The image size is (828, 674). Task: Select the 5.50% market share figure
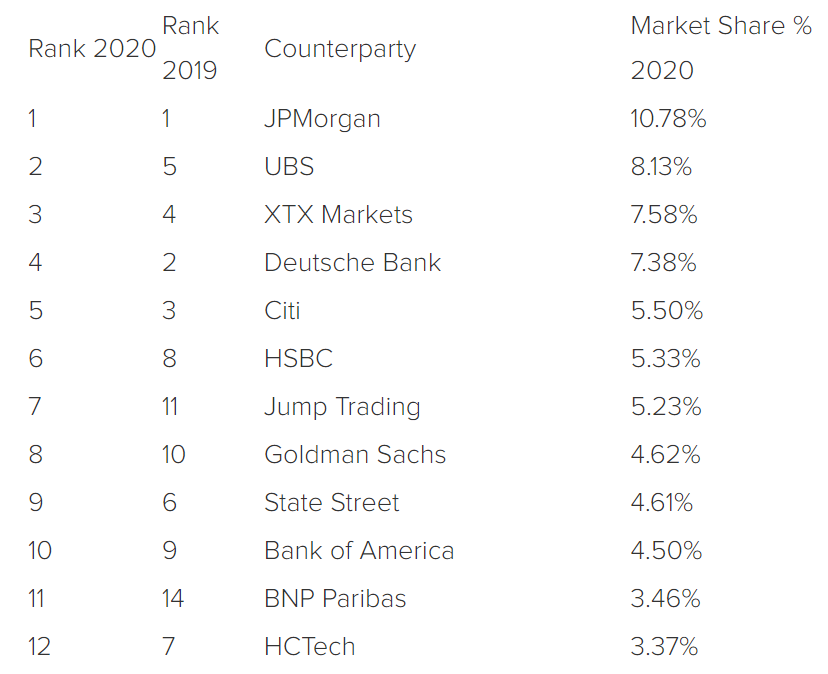[x=666, y=311]
